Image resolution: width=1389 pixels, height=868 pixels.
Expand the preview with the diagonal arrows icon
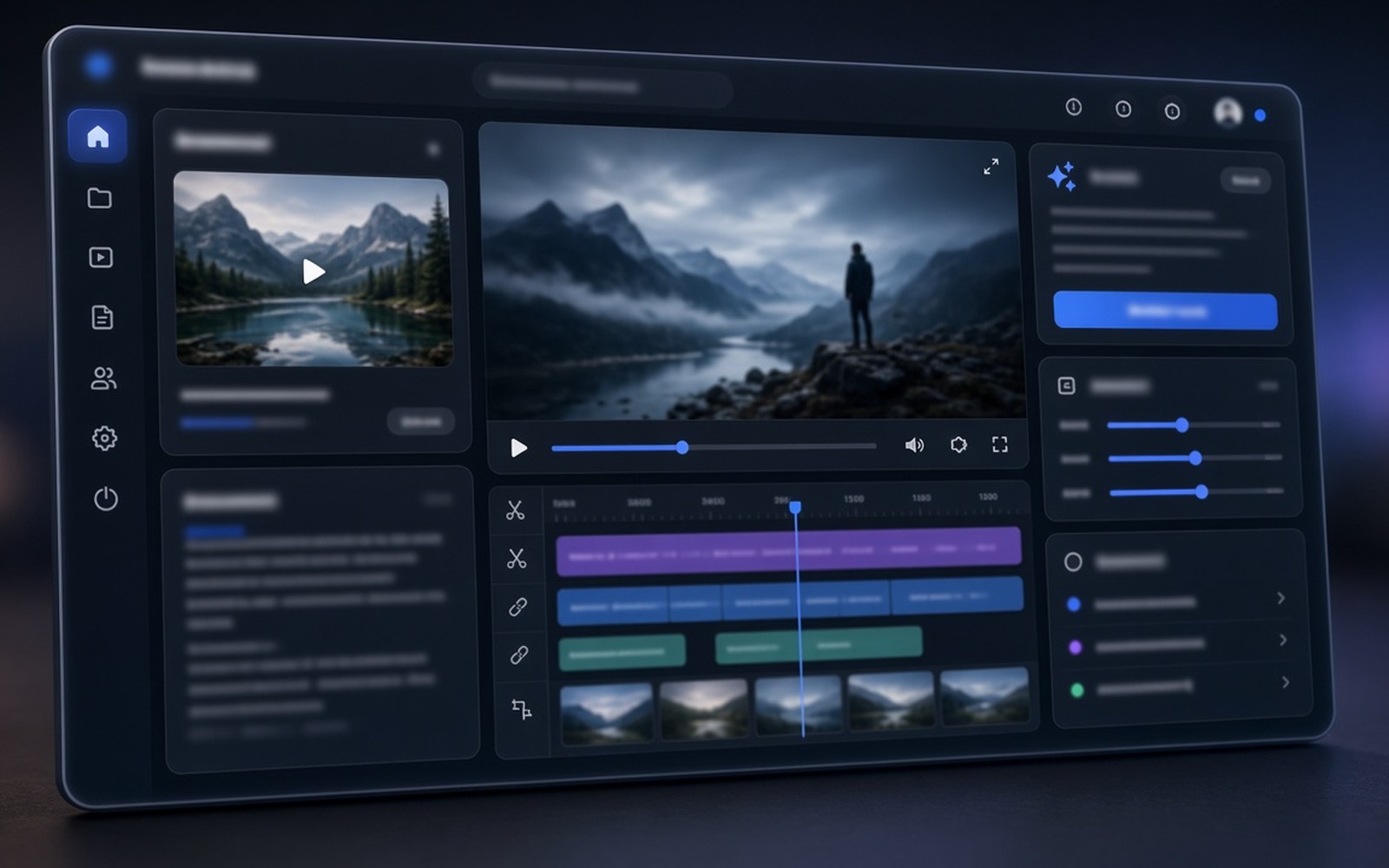click(991, 167)
